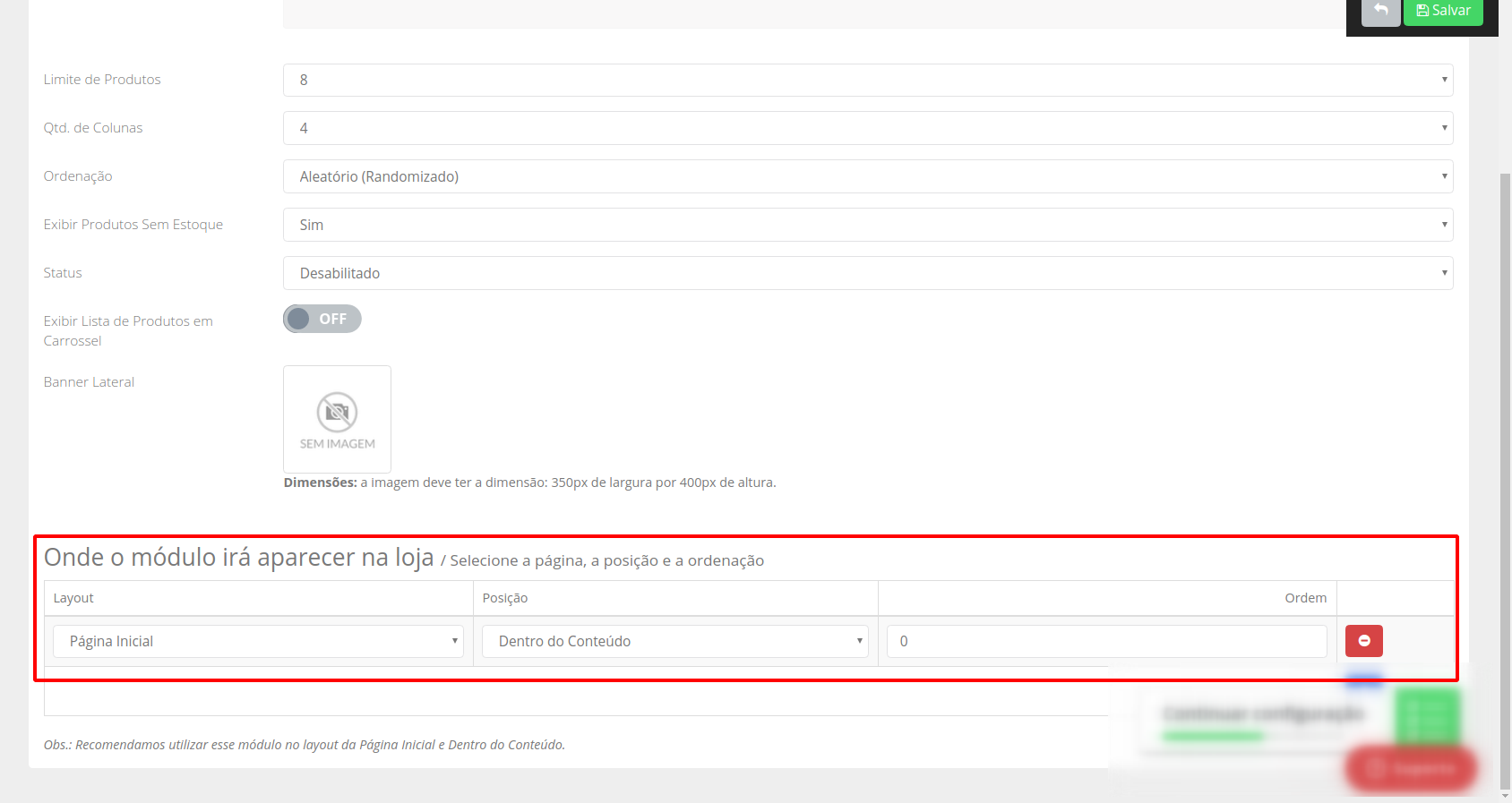Change Status from Desabilitado dropdown
The width and height of the screenshot is (1512, 803).
point(867,273)
